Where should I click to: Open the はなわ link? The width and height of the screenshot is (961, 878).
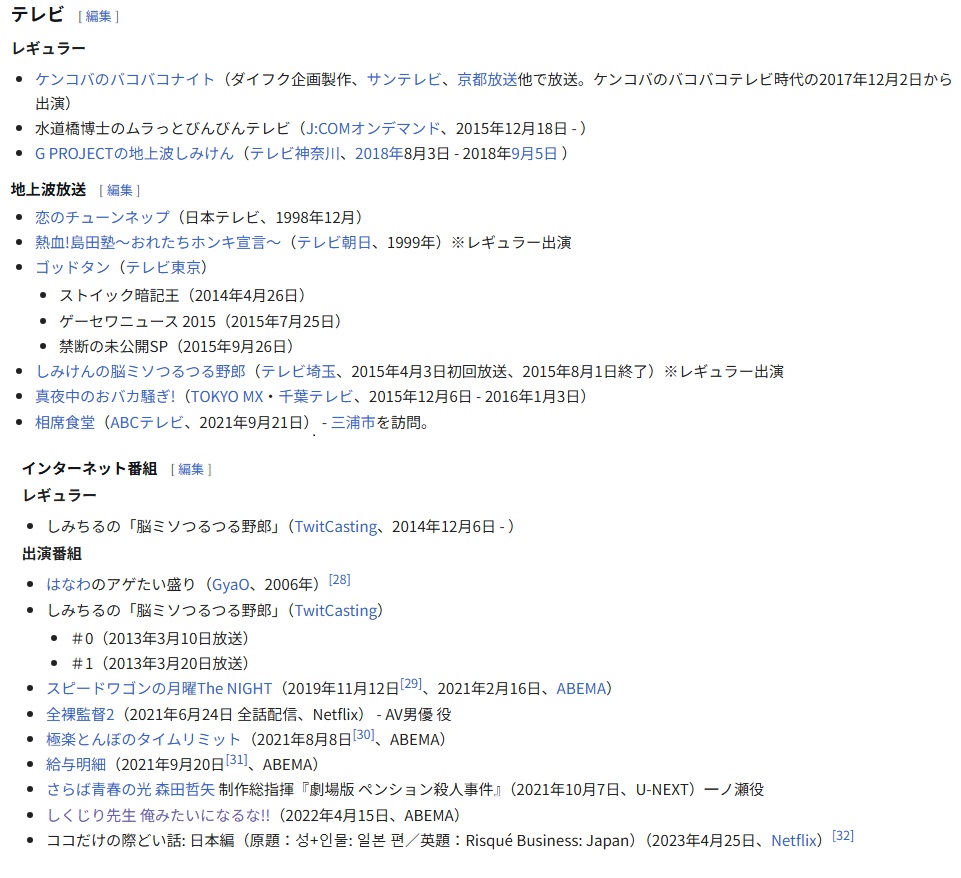pos(69,585)
